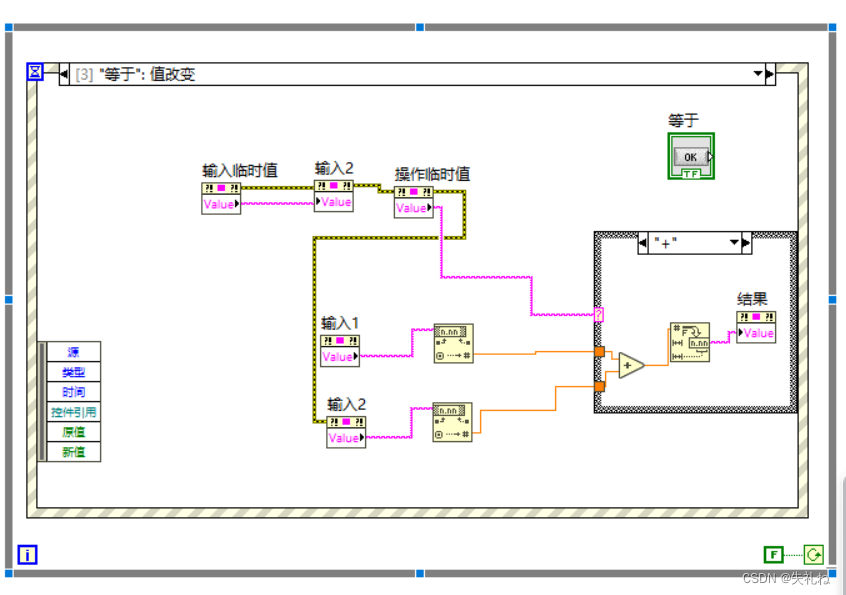Open the event case selector dropdown arrow
Image resolution: width=846 pixels, height=595 pixels.
click(757, 73)
